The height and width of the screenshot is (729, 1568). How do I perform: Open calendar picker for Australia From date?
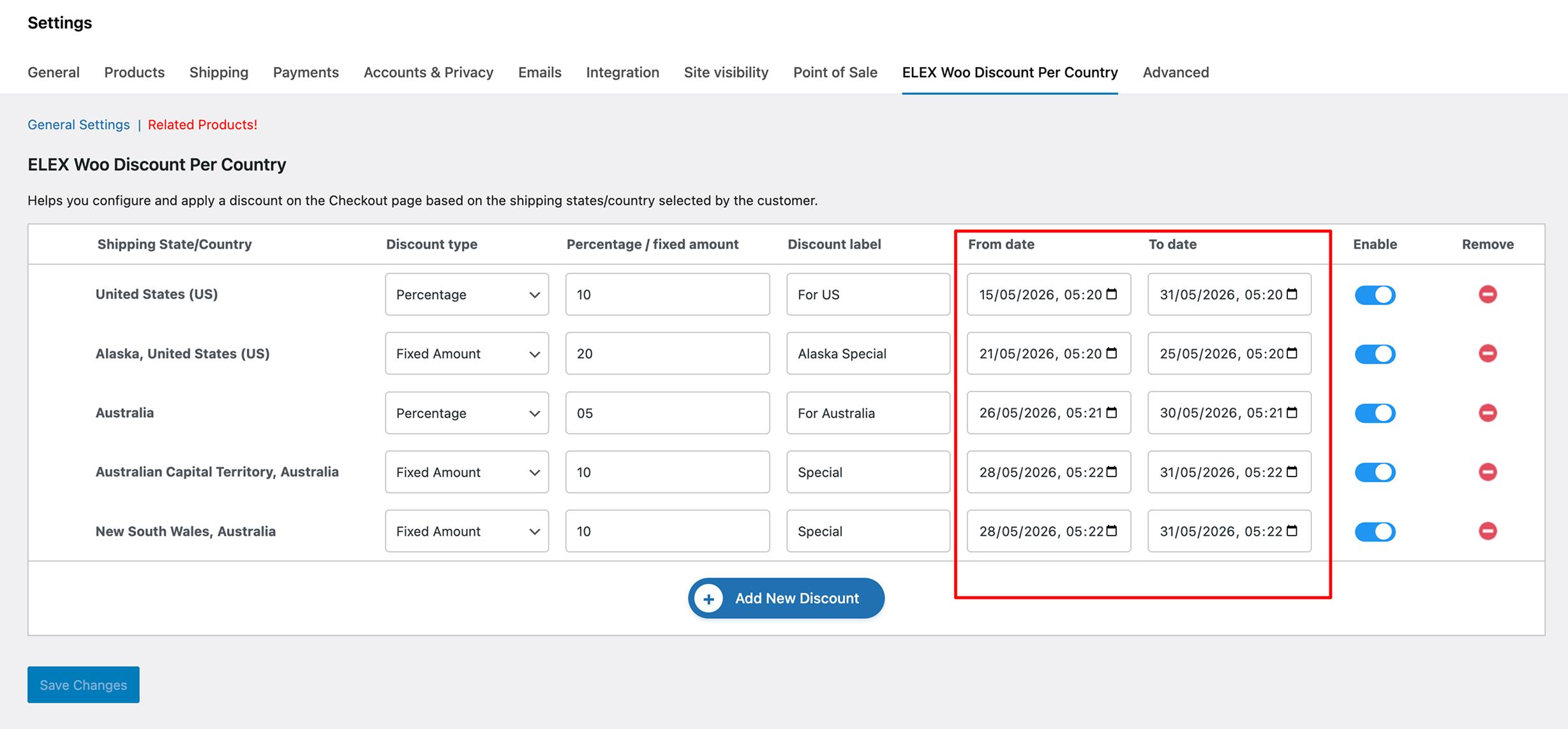point(1112,412)
